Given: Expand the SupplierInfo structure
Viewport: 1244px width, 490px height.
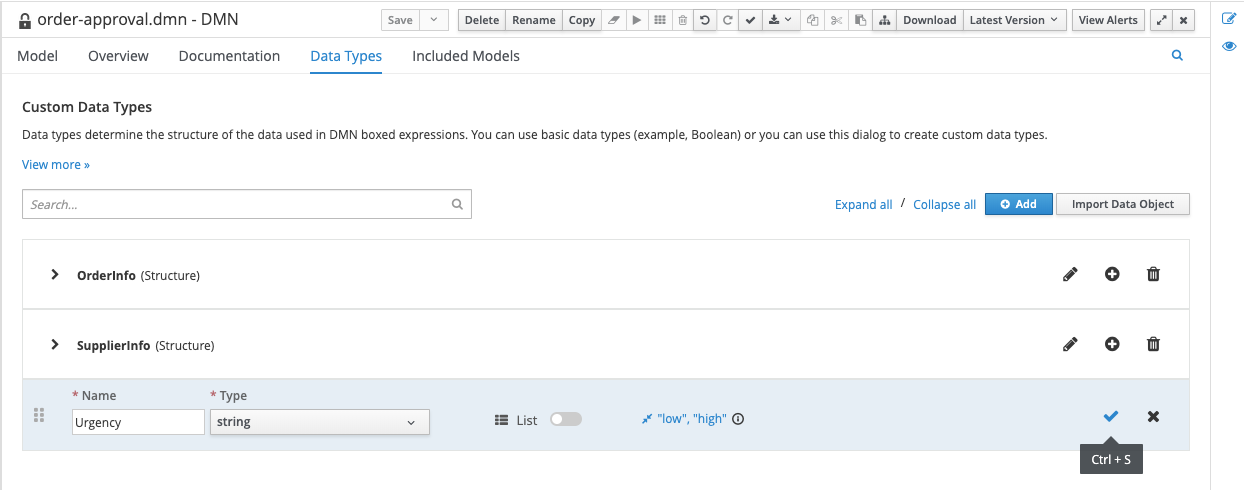Looking at the screenshot, I should (x=55, y=344).
